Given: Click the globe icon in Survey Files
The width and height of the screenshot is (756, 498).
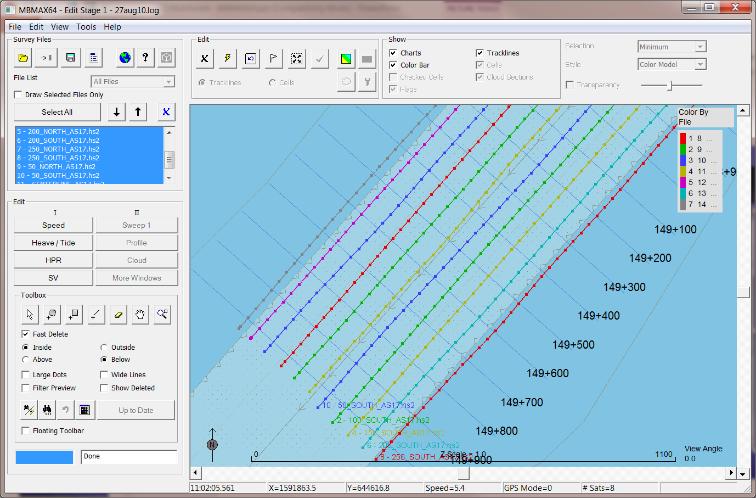Looking at the screenshot, I should click(x=125, y=58).
